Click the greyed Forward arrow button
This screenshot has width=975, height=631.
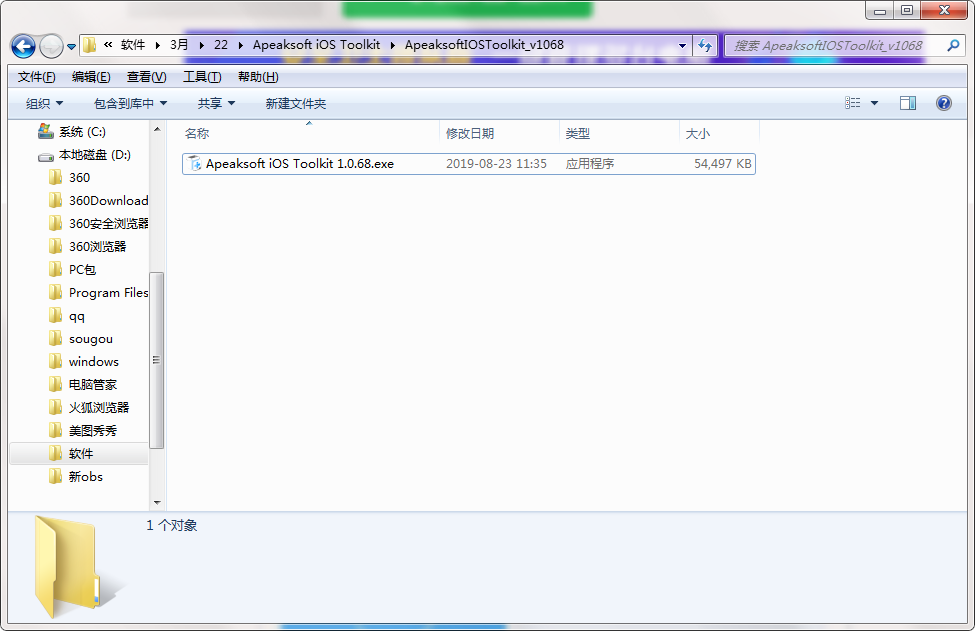(51, 46)
